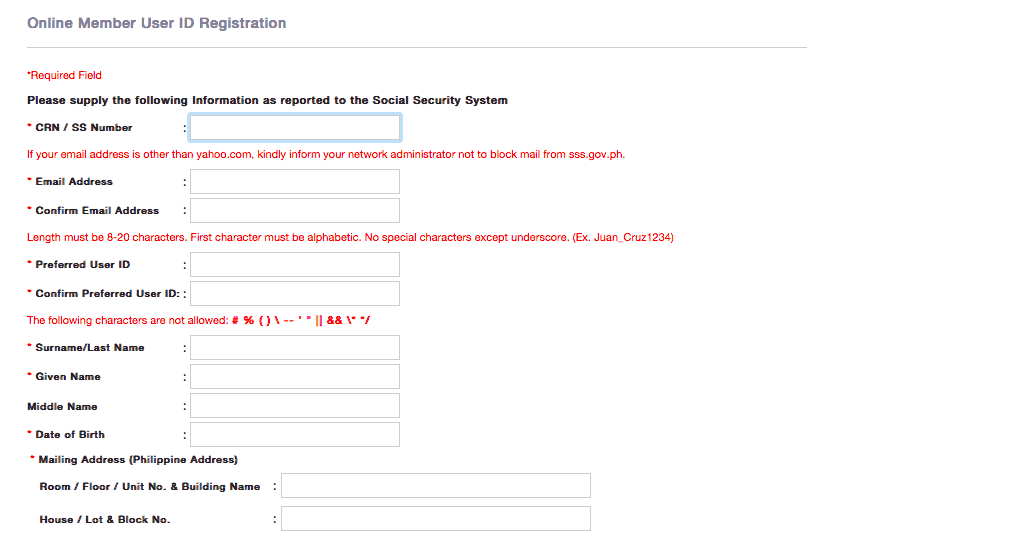Click the 'CRN / SS Number' label text
The width and height of the screenshot is (1023, 537).
point(84,128)
